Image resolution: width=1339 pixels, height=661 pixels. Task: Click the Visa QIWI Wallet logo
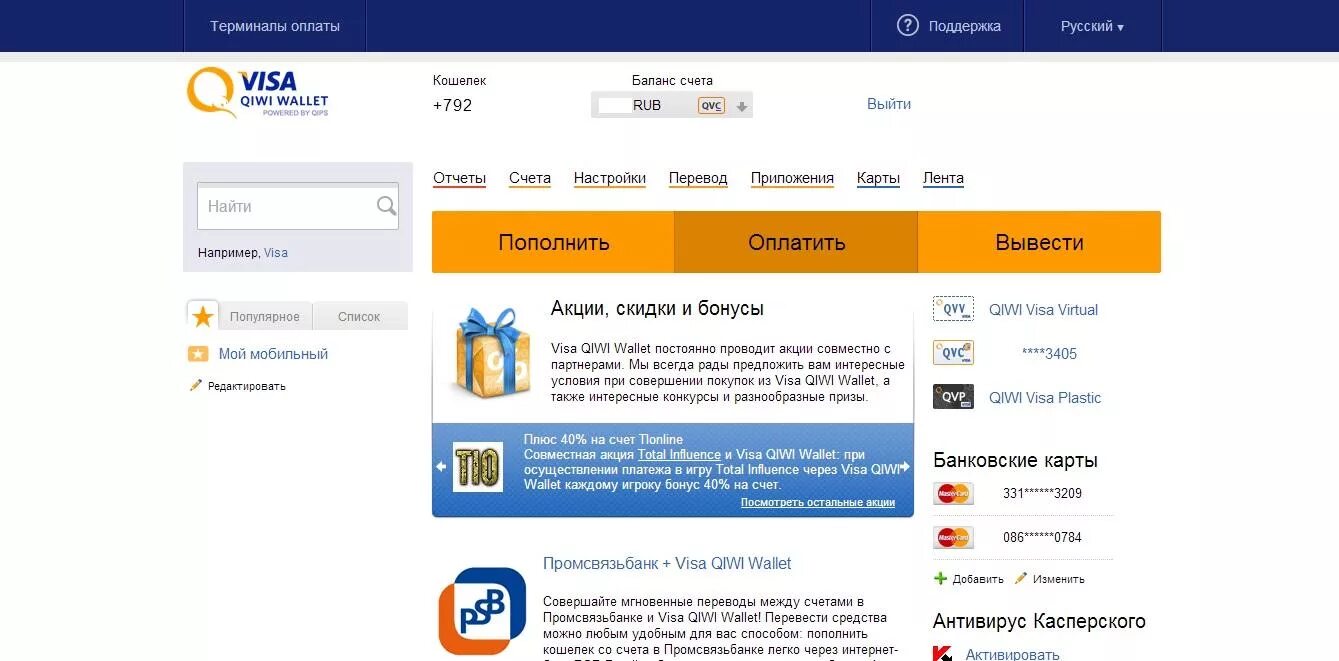pos(257,93)
